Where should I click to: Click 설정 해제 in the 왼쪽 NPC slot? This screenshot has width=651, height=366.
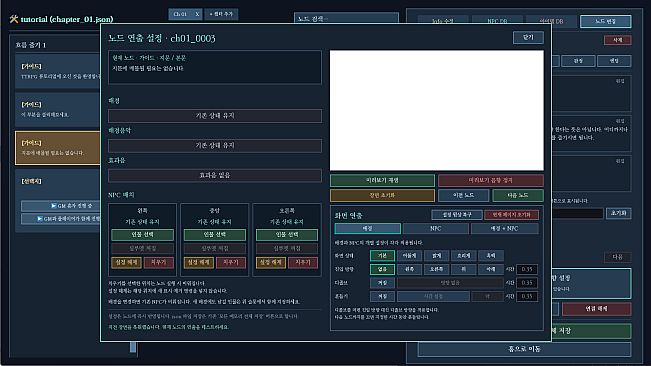126,262
